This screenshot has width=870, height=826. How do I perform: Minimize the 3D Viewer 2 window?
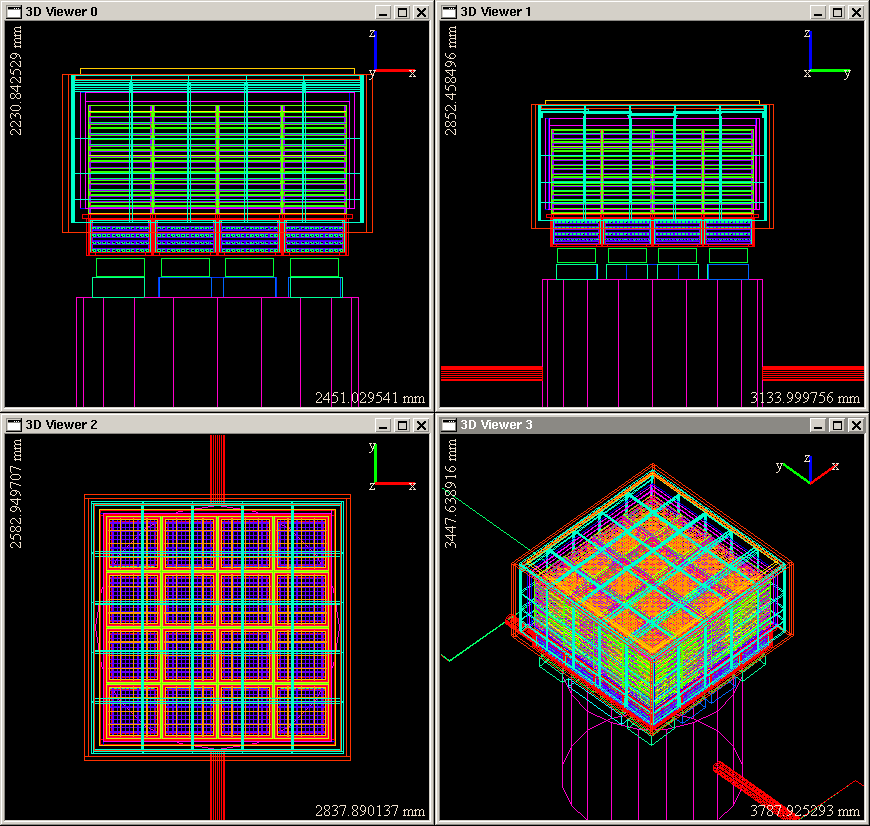[384, 425]
